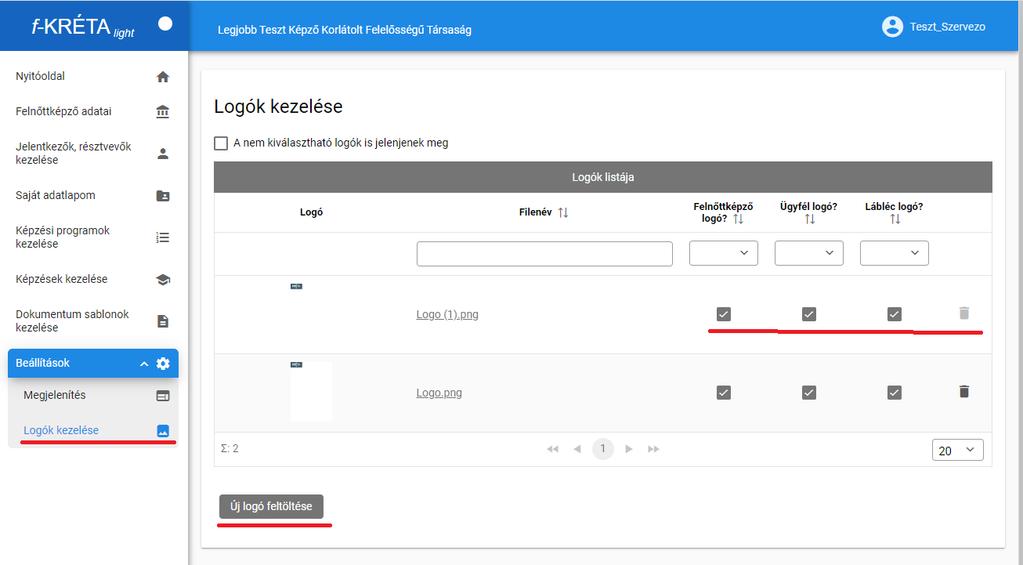Go to the first page of the paginator
The image size is (1023, 565).
pos(553,449)
